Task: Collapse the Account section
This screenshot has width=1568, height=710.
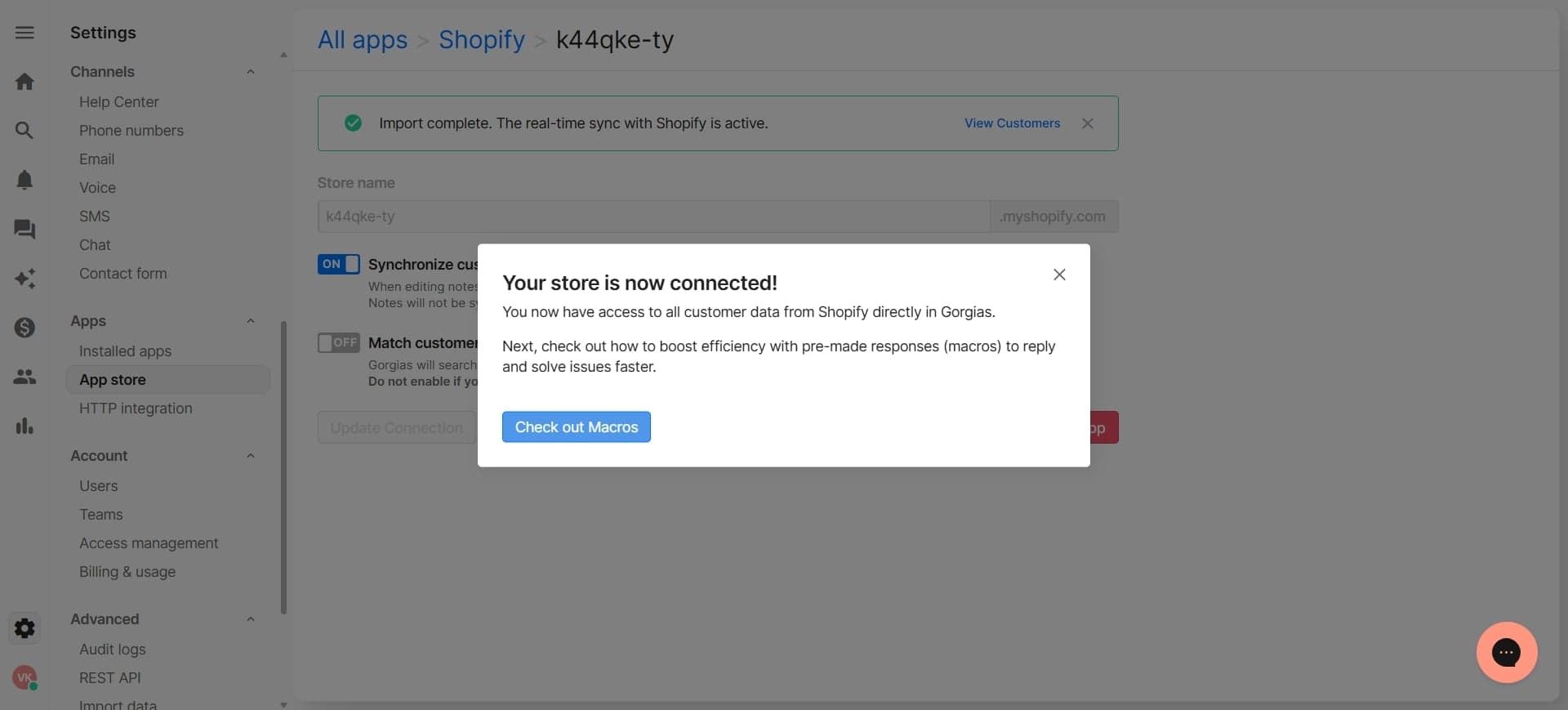Action: coord(251,455)
